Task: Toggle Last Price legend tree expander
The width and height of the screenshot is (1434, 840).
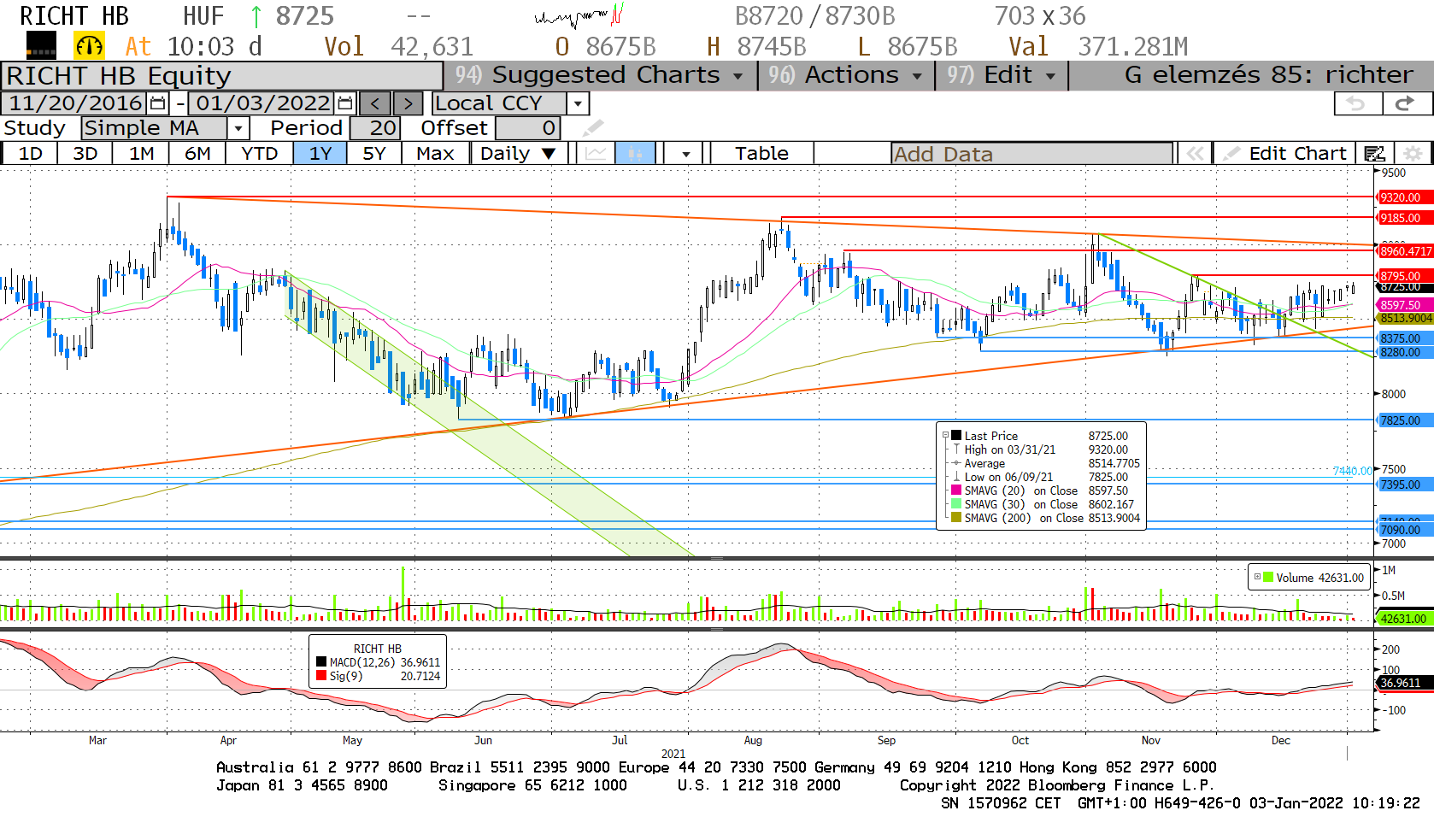Action: click(x=945, y=435)
